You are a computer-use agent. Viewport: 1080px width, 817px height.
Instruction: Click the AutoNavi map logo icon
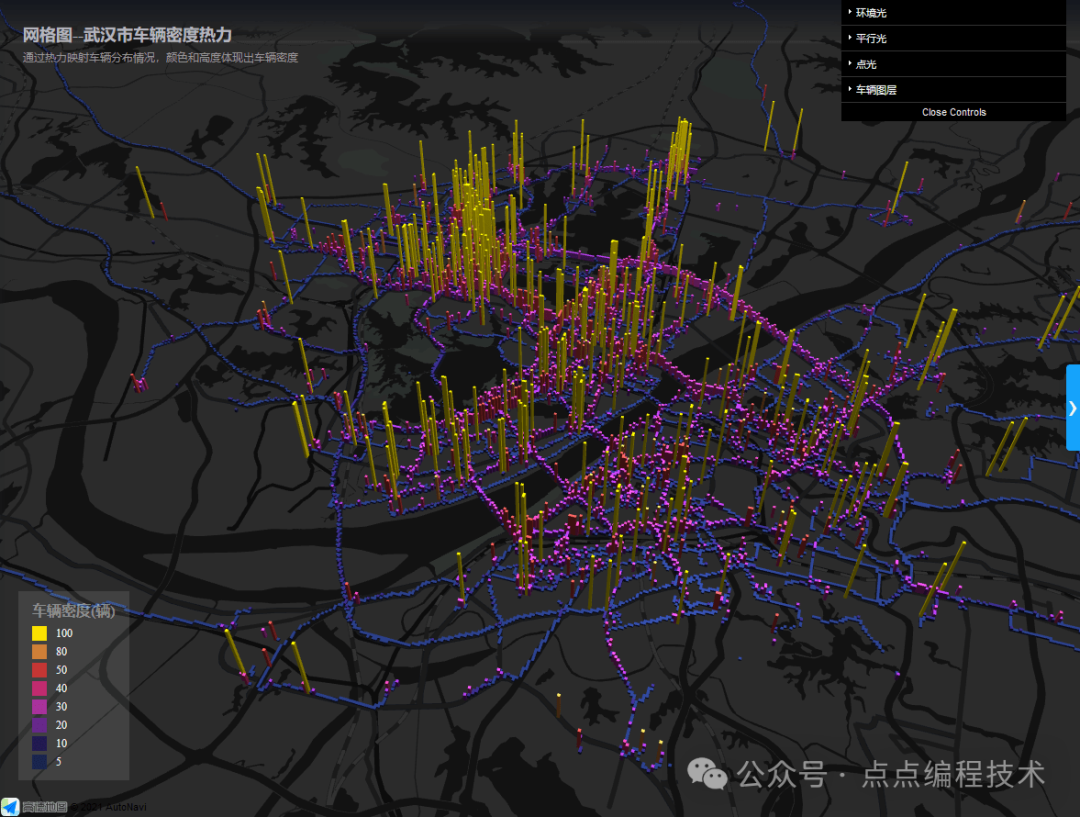(x=10, y=807)
